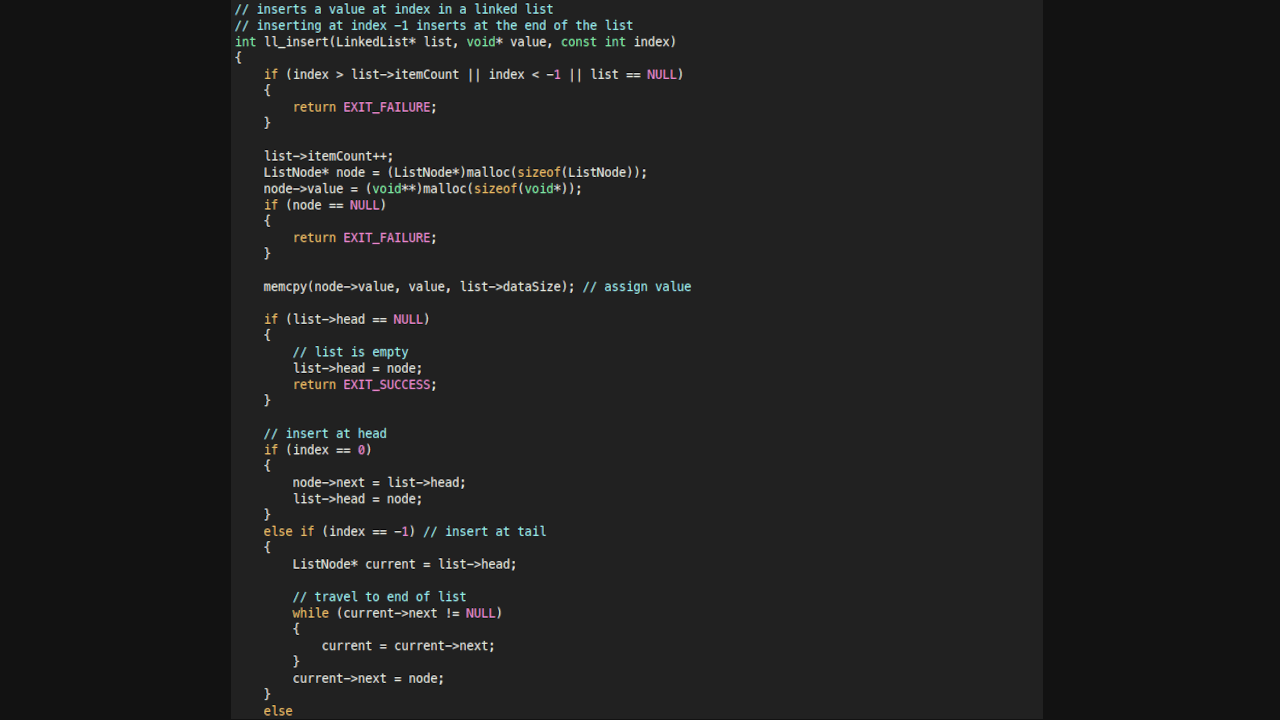This screenshot has width=1280, height=720.
Task: Click the "// insert at head" comment
Action: (x=325, y=433)
